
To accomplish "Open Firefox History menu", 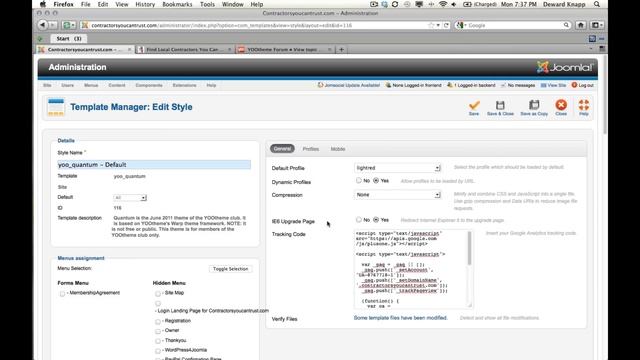I will point(145,4).
